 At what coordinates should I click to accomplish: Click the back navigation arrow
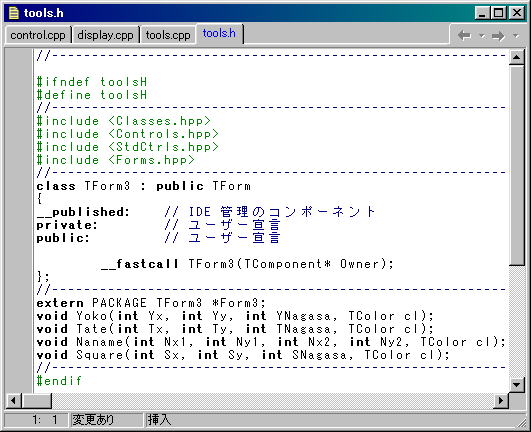click(464, 35)
